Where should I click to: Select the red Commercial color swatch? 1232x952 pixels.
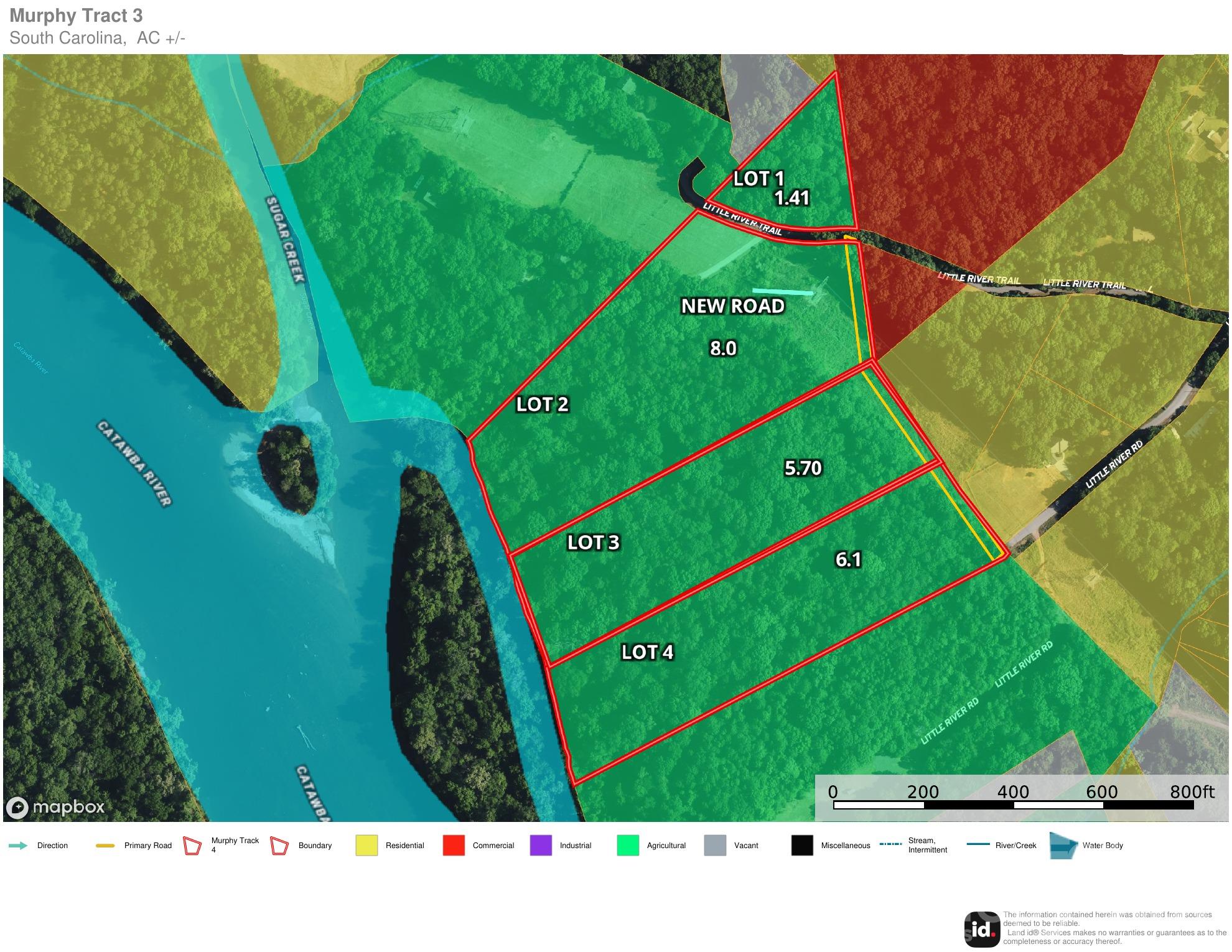[454, 846]
